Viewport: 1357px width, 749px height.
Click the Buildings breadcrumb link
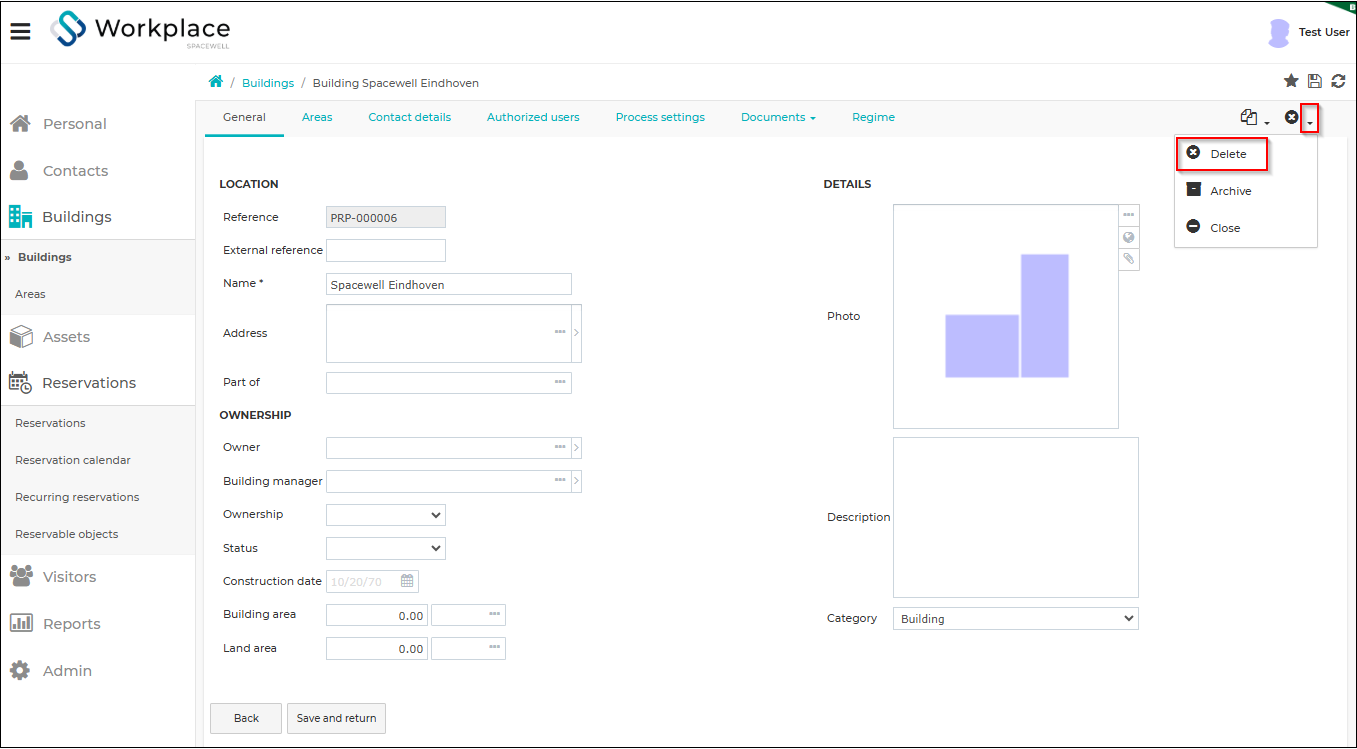pyautogui.click(x=268, y=83)
